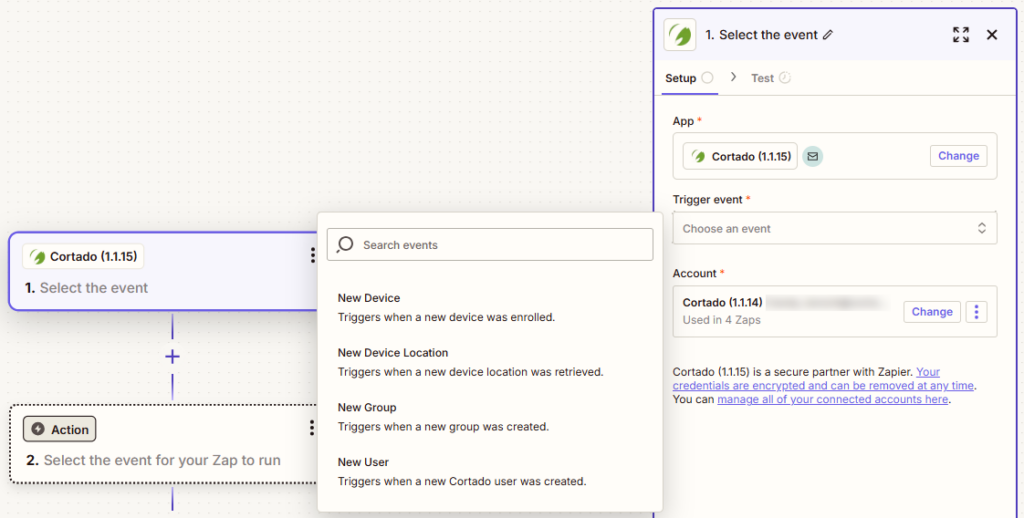
Task: Click the Cortado (1.1.14) account name
Action: 722,302
